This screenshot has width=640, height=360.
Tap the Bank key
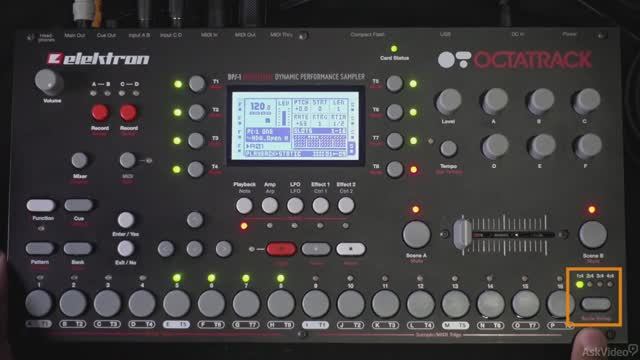point(78,248)
